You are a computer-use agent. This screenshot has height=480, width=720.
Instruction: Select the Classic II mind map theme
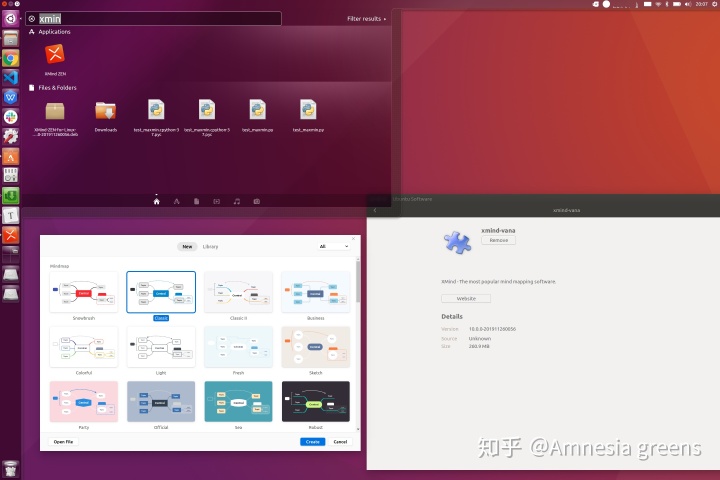[238, 292]
